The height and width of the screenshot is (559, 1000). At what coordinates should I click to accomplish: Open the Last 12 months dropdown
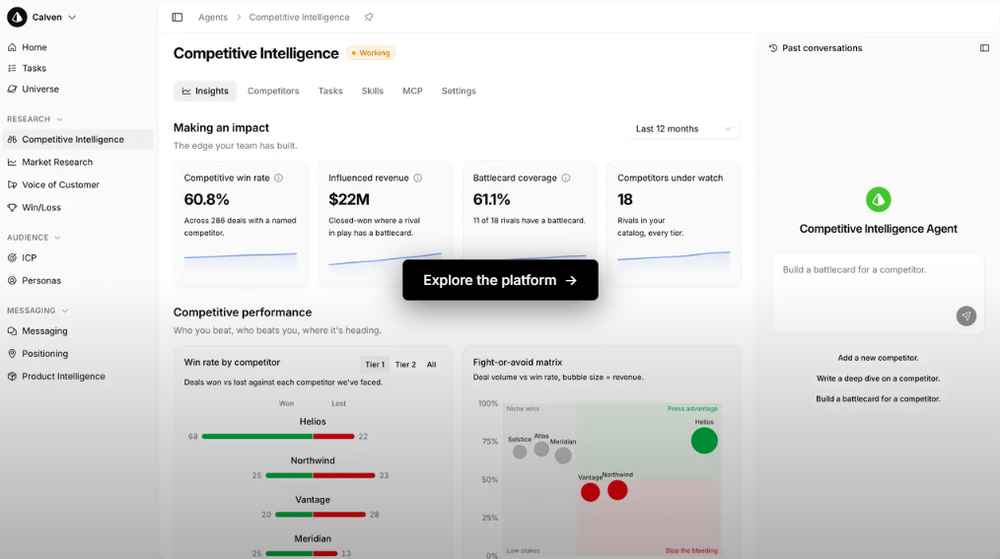click(684, 129)
